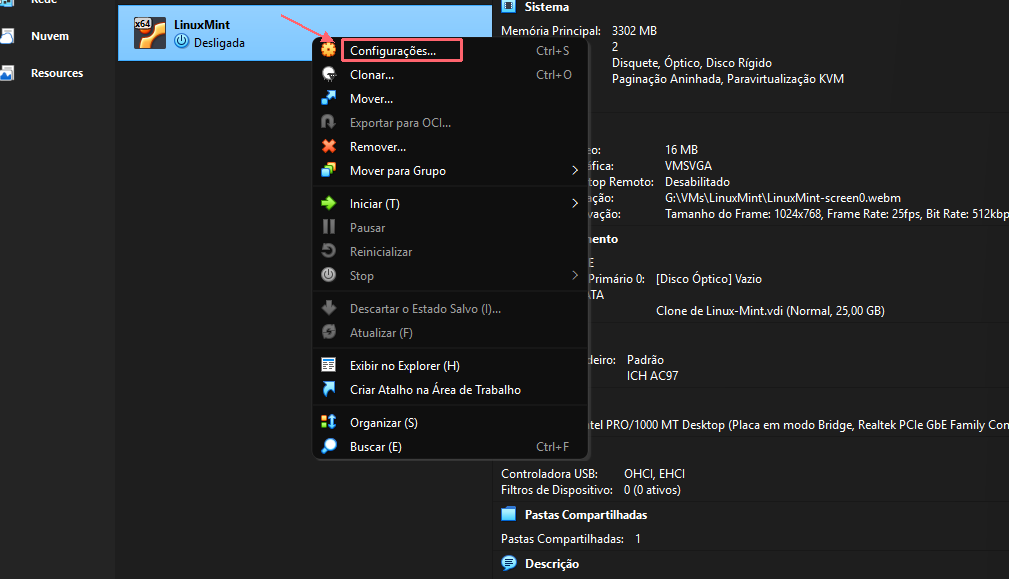
Task: Click the Nuvem sidebar icon
Action: tap(6, 36)
